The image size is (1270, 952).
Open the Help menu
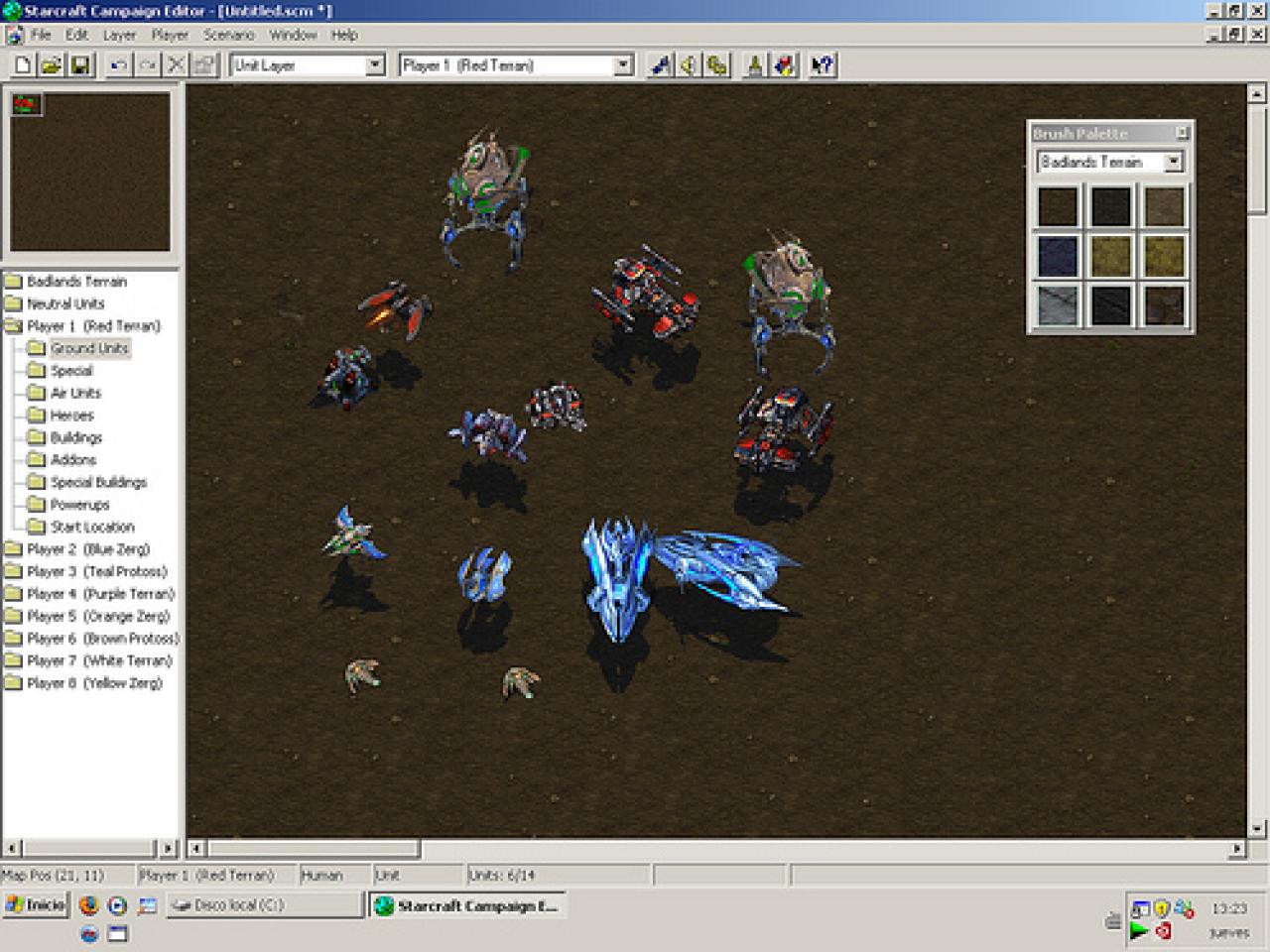(344, 35)
